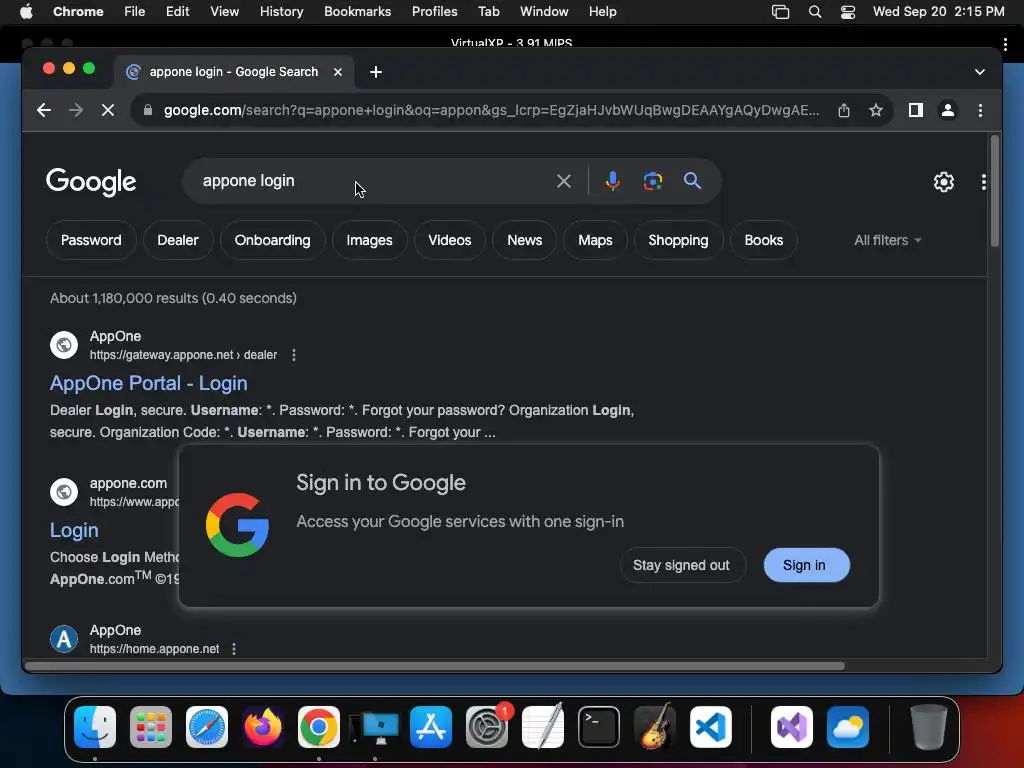The image size is (1024, 768).
Task: Launch Firefox from the Dock
Action: pyautogui.click(x=263, y=727)
